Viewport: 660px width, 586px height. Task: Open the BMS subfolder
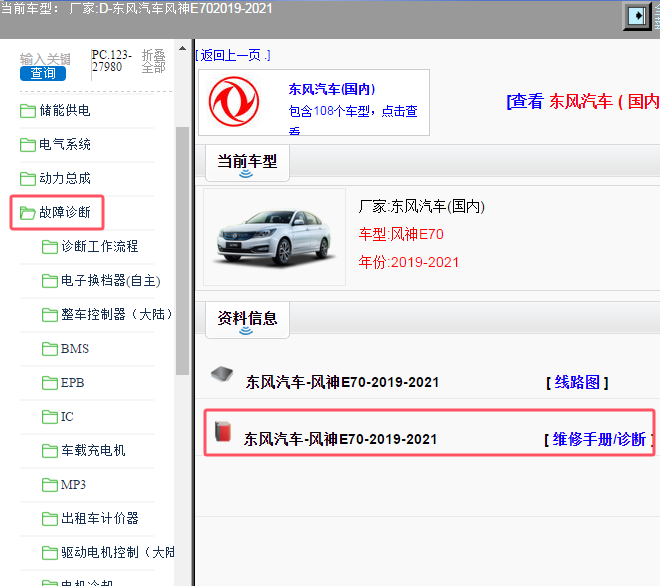tap(75, 349)
